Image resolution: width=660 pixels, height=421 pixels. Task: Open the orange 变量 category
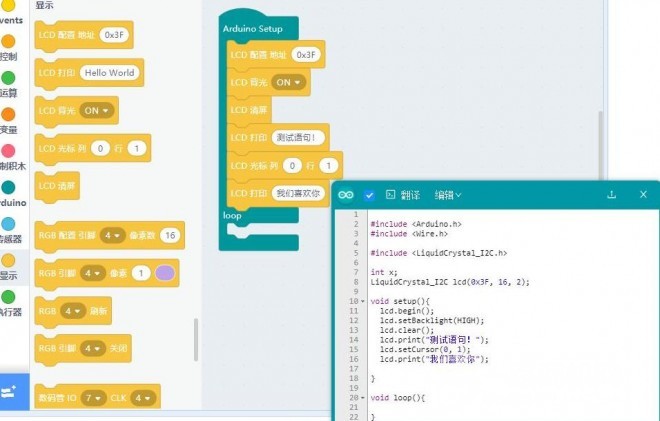(8, 114)
